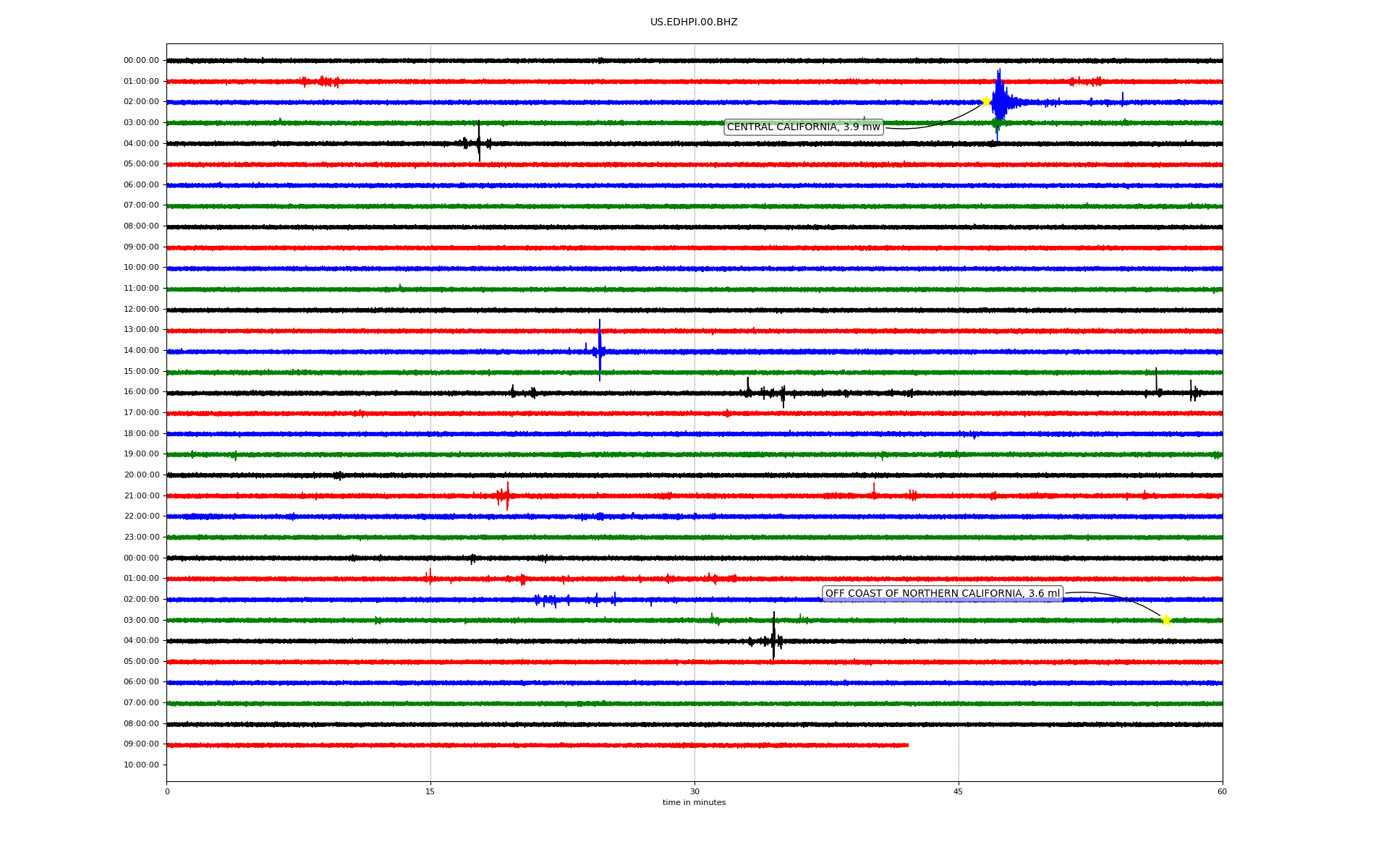This screenshot has height=868, width=1389.
Task: Click the 45 tick label on x-axis
Action: [x=958, y=792]
